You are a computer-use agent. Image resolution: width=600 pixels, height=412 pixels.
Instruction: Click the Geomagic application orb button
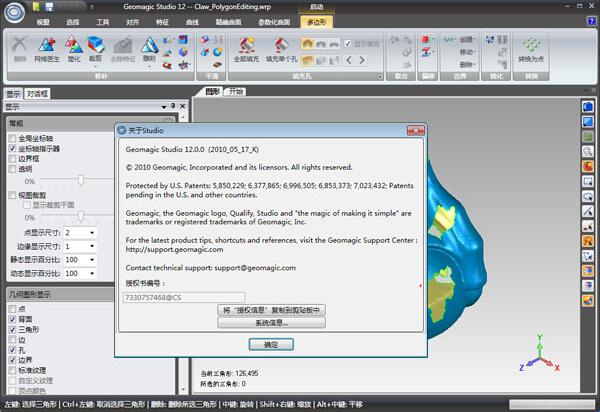point(15,12)
